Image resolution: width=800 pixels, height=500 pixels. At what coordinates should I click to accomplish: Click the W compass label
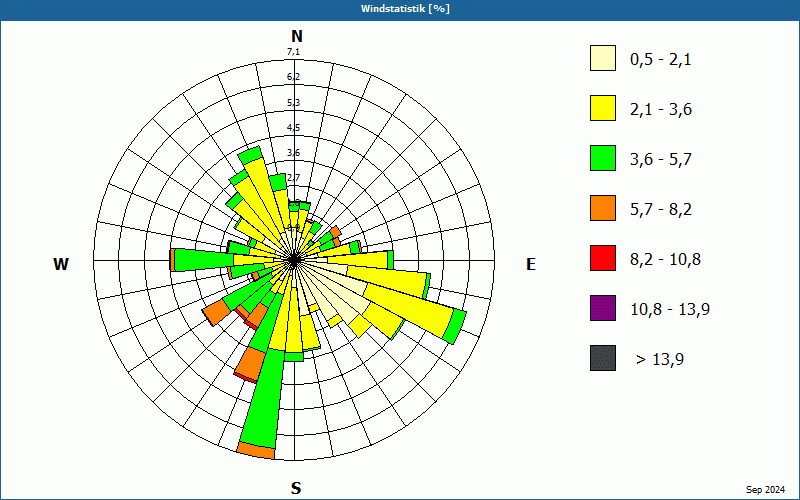pyautogui.click(x=61, y=264)
